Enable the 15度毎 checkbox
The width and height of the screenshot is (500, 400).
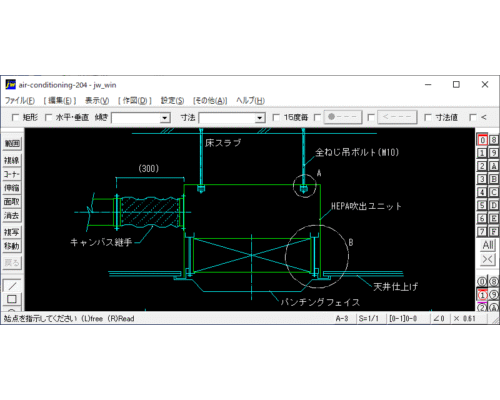point(276,117)
